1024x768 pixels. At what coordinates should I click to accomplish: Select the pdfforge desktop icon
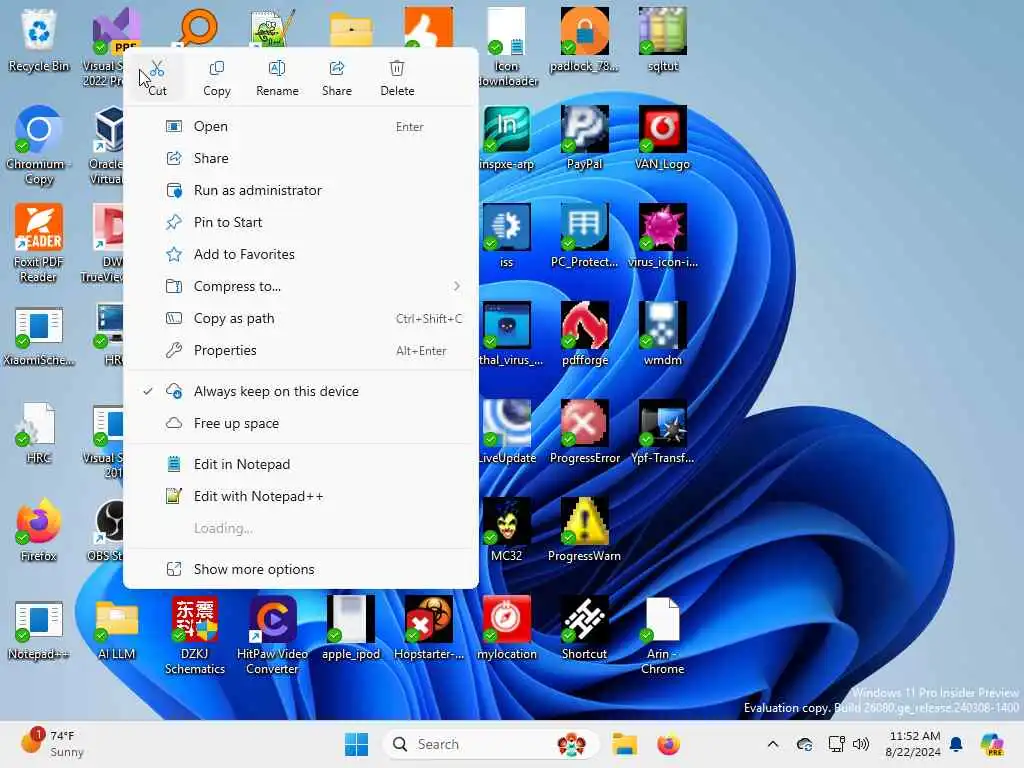point(584,334)
